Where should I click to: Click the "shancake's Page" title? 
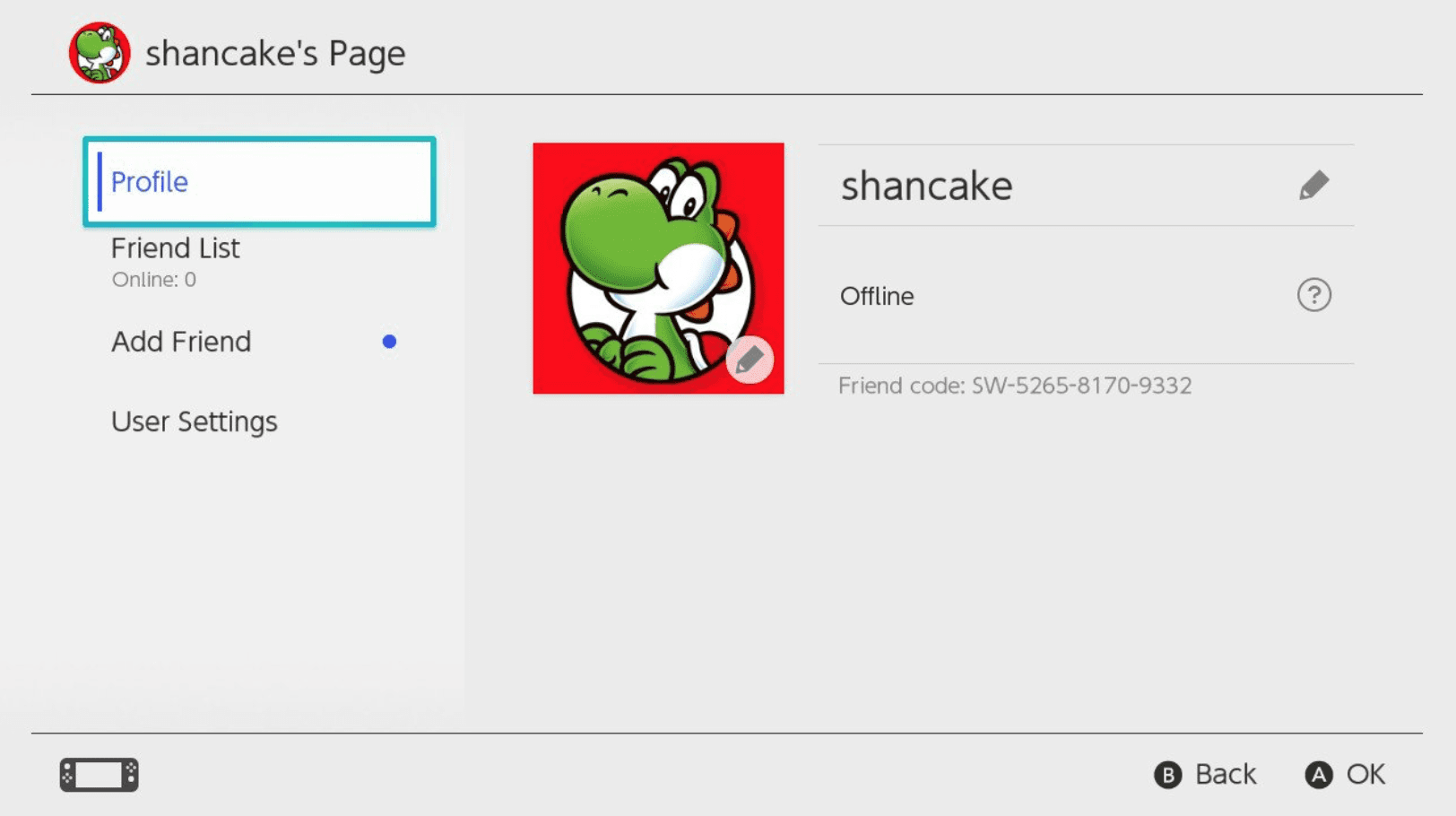[275, 54]
